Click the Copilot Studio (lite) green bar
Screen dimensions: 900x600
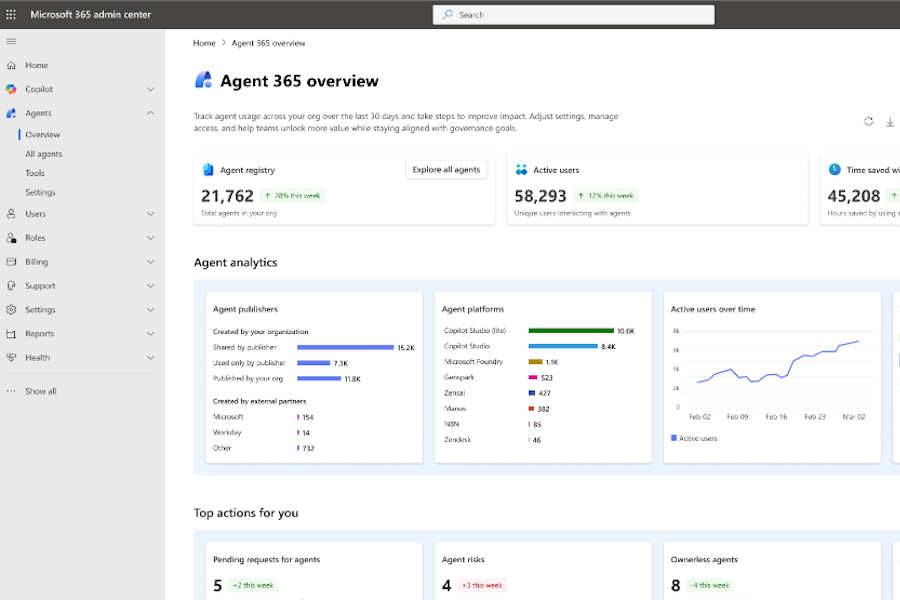point(570,330)
